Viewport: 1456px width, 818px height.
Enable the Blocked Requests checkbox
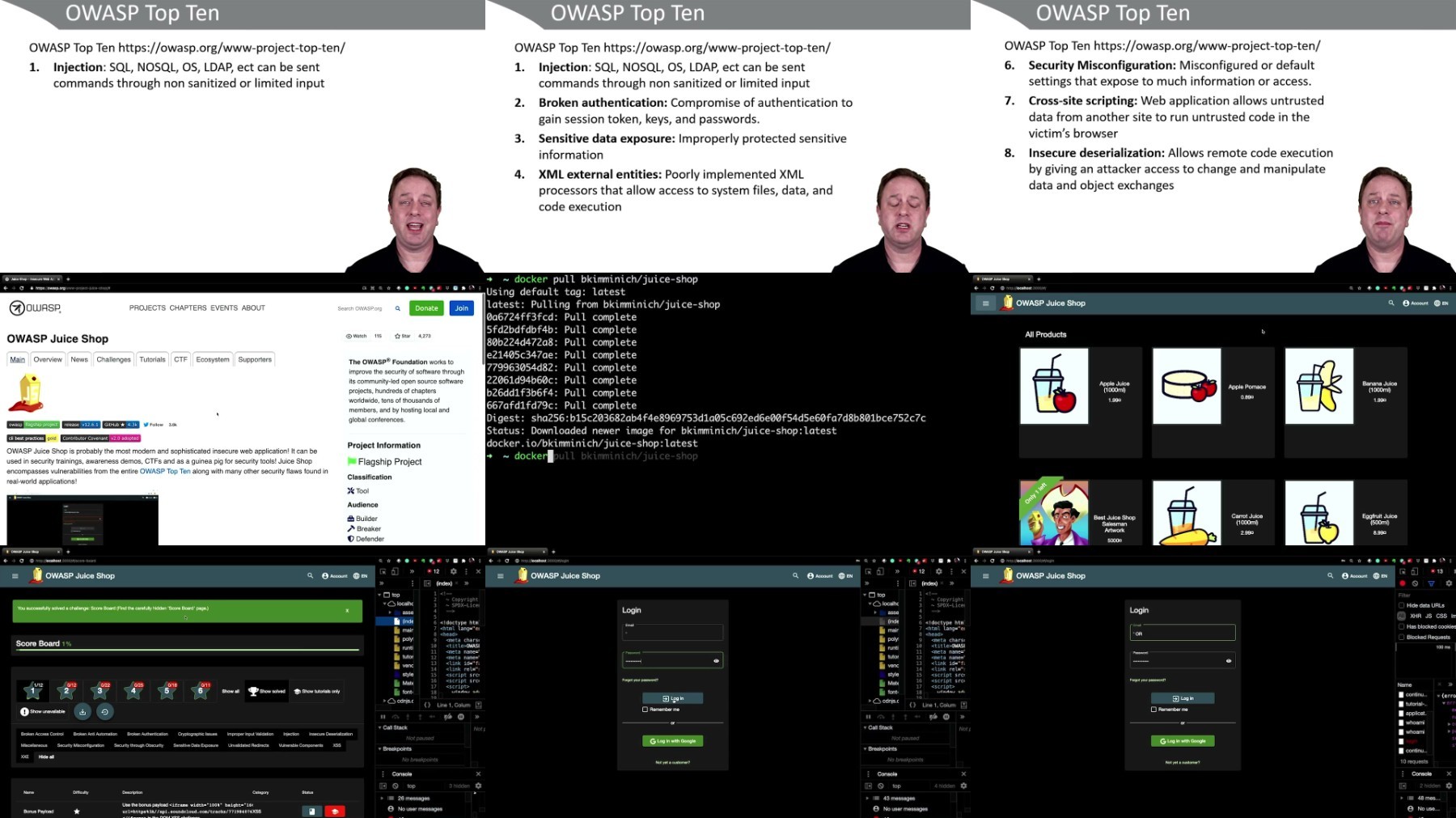(x=1402, y=637)
